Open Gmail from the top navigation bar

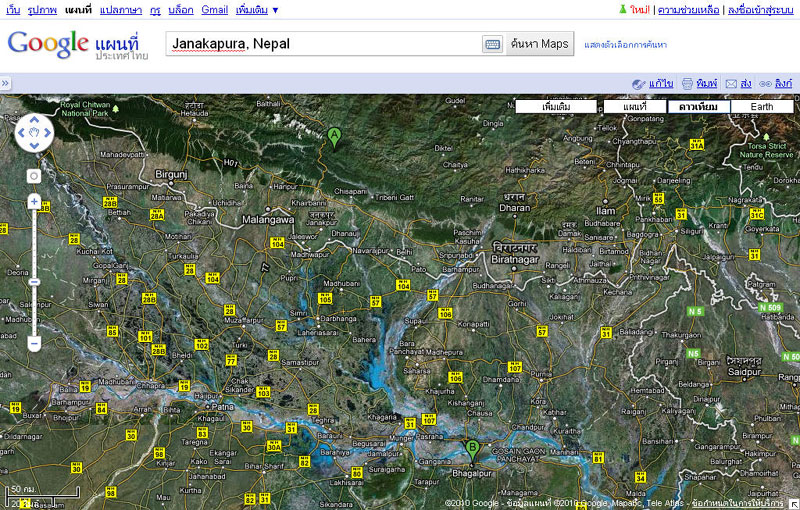click(x=214, y=10)
